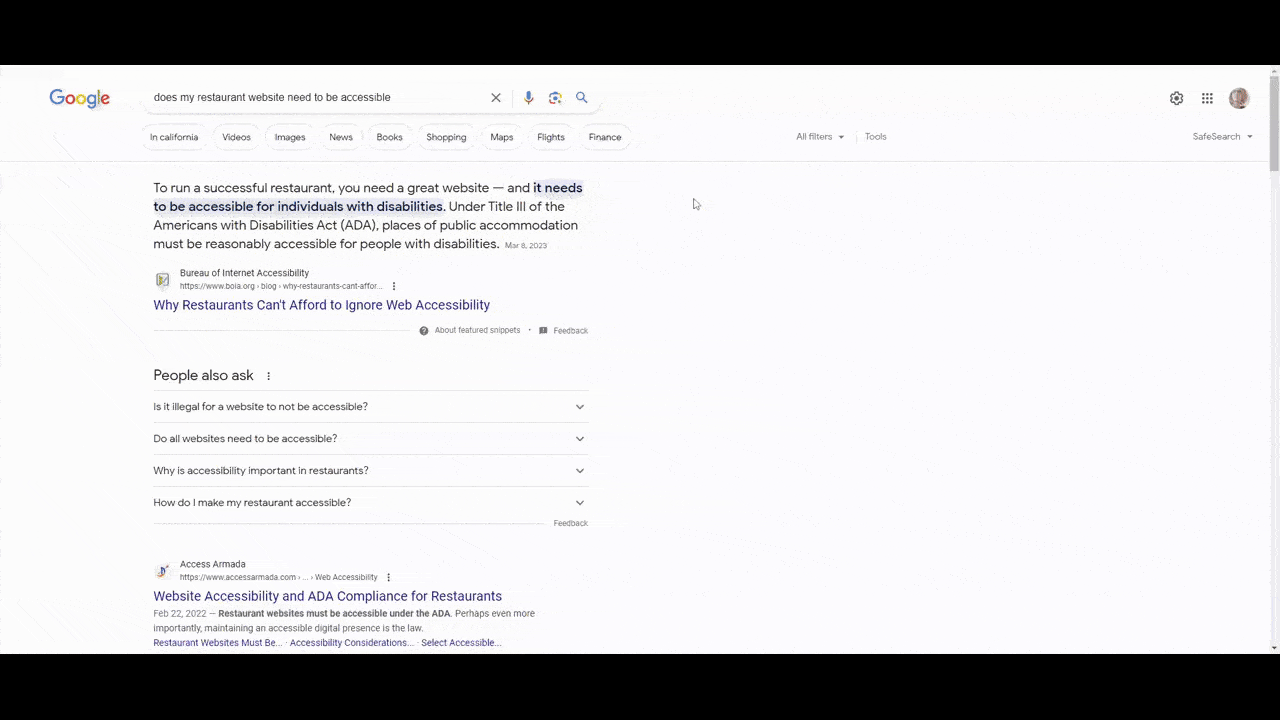The height and width of the screenshot is (720, 1280).
Task: Click the accessarmada.com URL breadcrumb
Action: pos(279,578)
